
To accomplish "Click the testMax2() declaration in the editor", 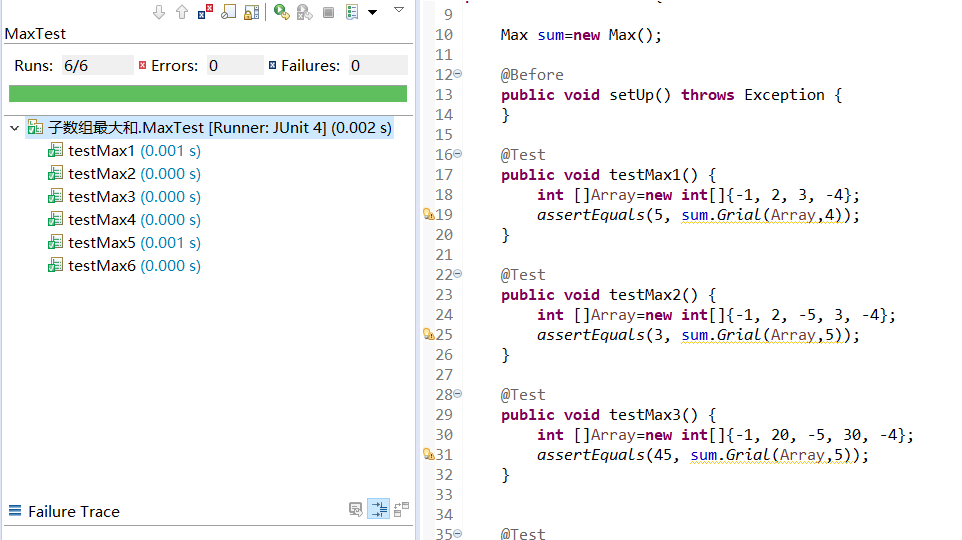I will [608, 295].
